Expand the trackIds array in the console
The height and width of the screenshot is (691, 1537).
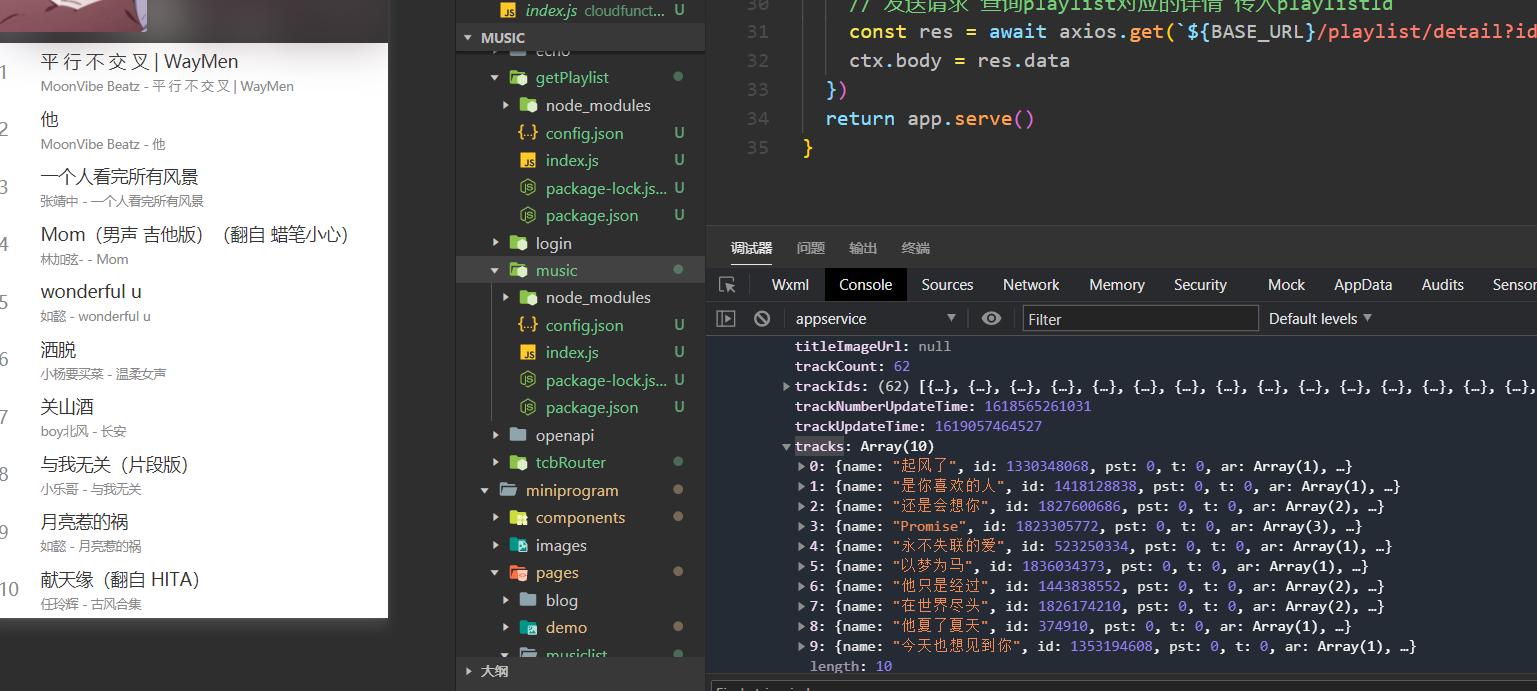(x=787, y=387)
